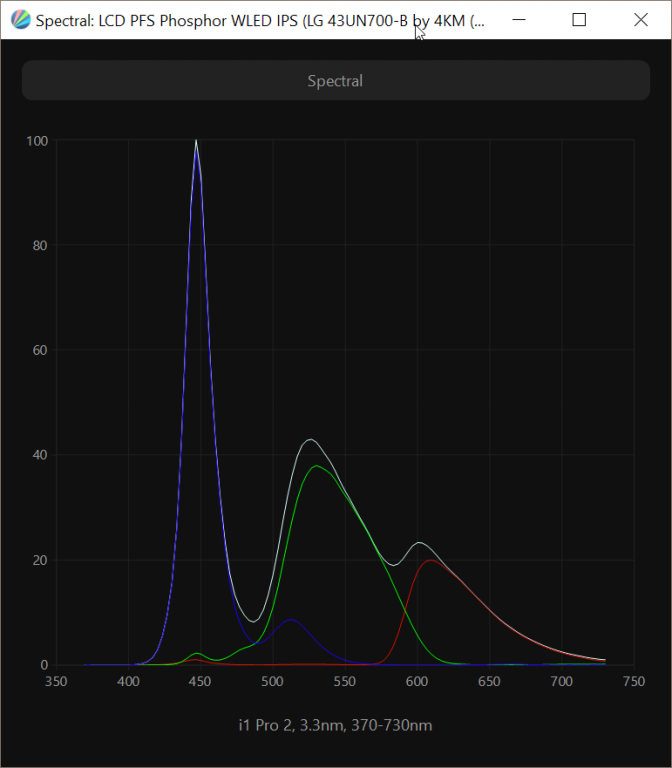
Task: Click the red curve peak near 610nm
Action: (430, 560)
